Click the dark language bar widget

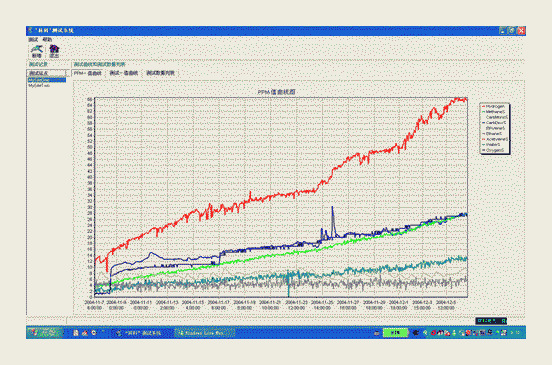[x=491, y=321]
